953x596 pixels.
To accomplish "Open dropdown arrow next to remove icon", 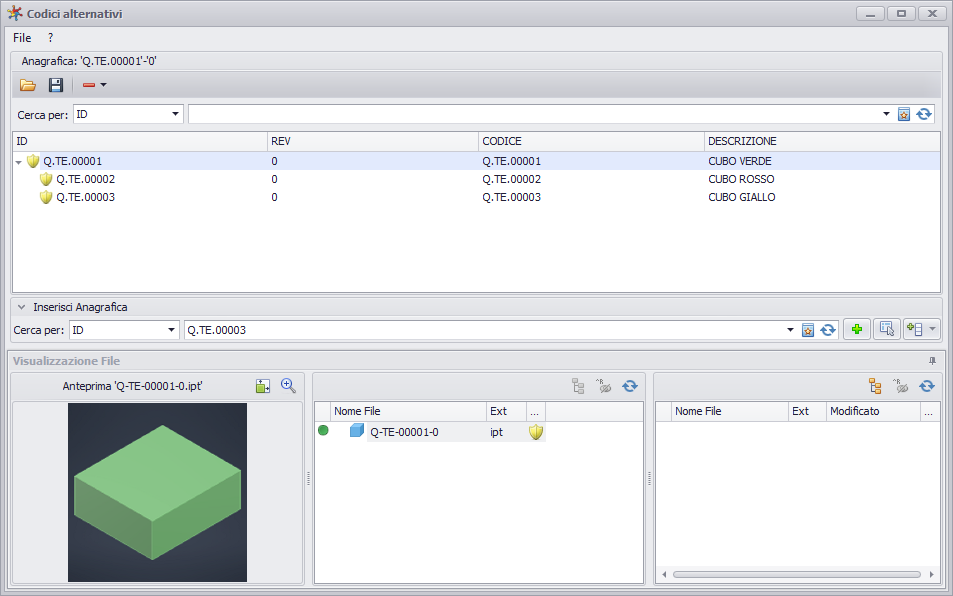I will pyautogui.click(x=103, y=85).
